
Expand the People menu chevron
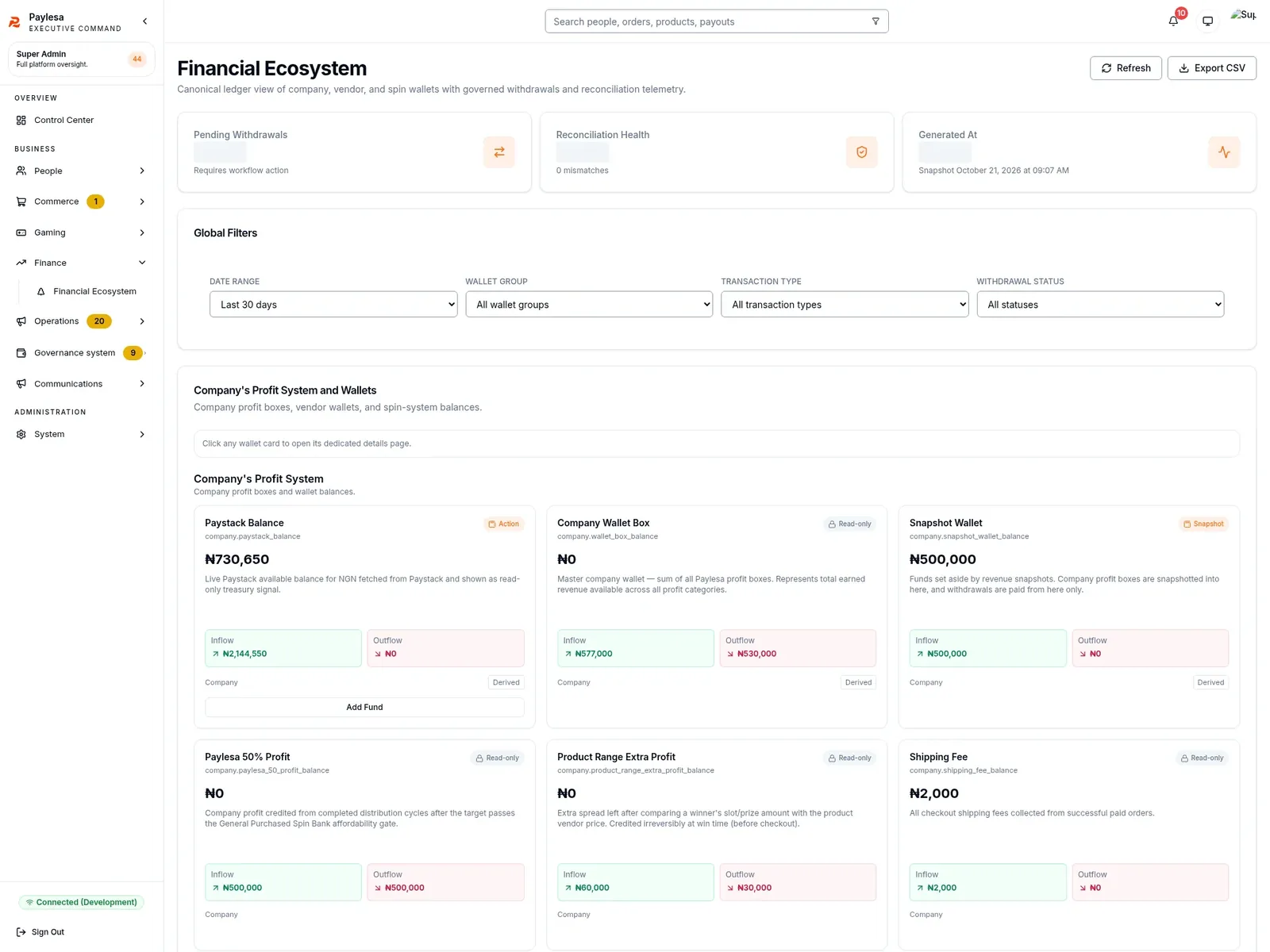click(142, 171)
